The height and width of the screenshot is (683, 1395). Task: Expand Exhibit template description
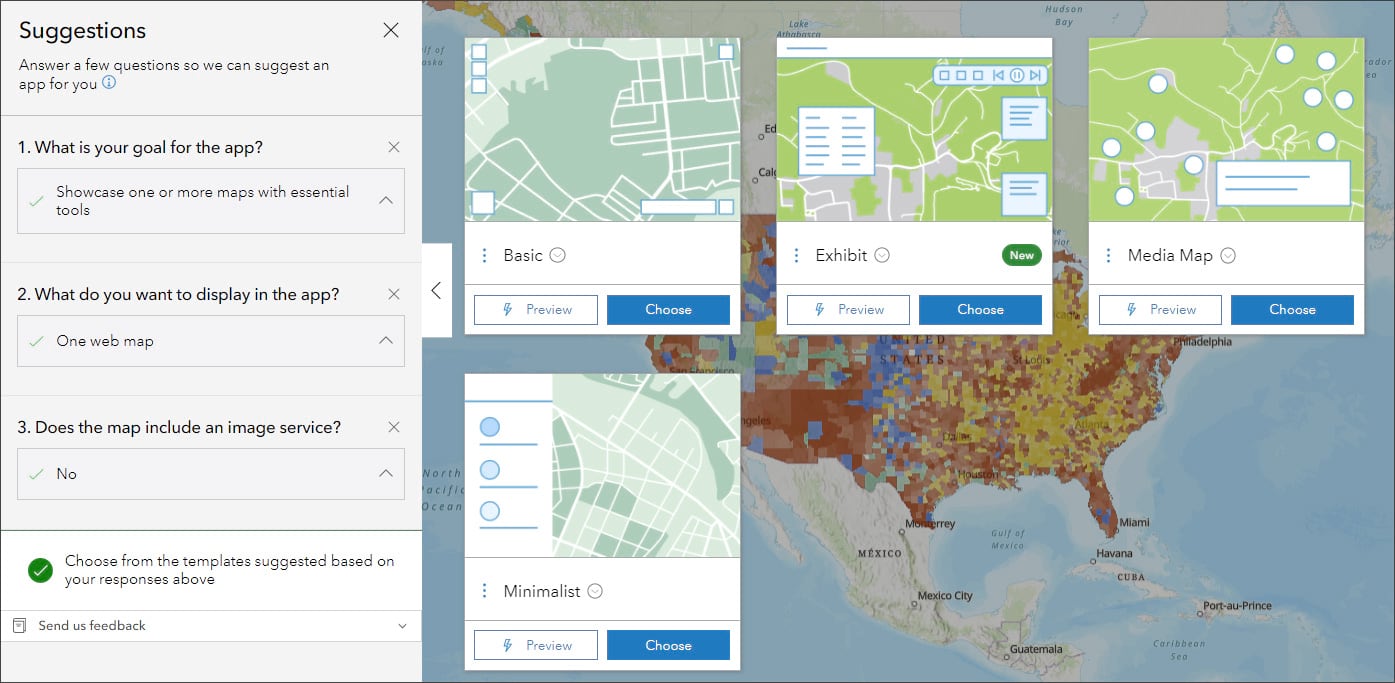coord(882,255)
